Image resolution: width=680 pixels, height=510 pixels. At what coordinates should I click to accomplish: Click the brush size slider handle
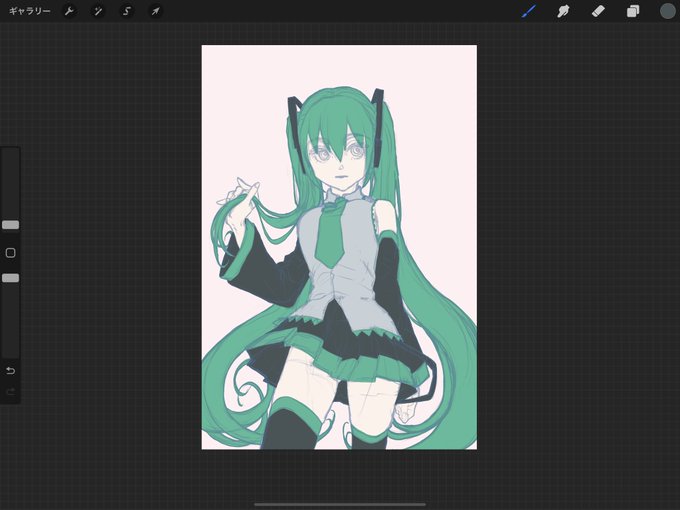pos(10,225)
